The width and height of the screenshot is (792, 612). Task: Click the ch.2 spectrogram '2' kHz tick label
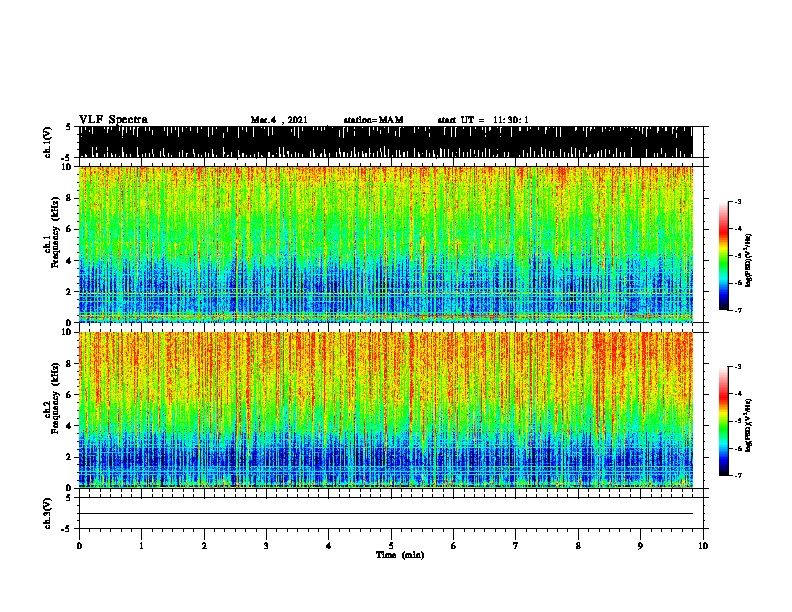[x=69, y=457]
